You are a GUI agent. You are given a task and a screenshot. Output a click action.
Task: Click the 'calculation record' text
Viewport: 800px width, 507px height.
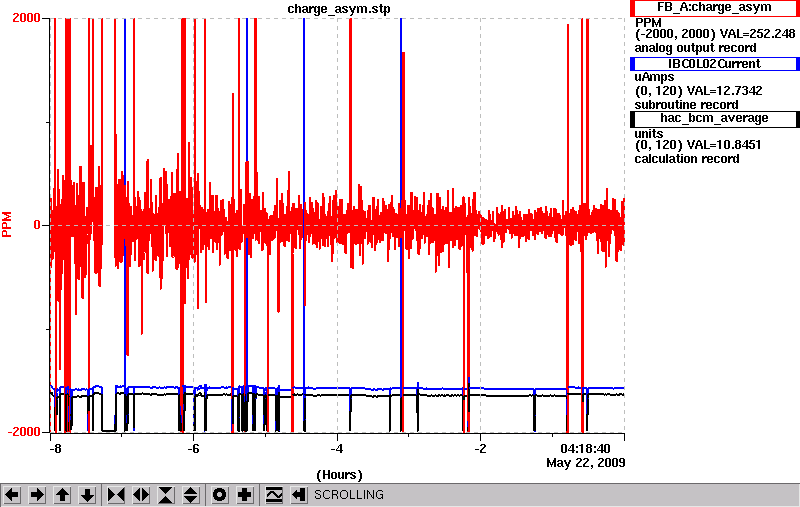(687, 159)
